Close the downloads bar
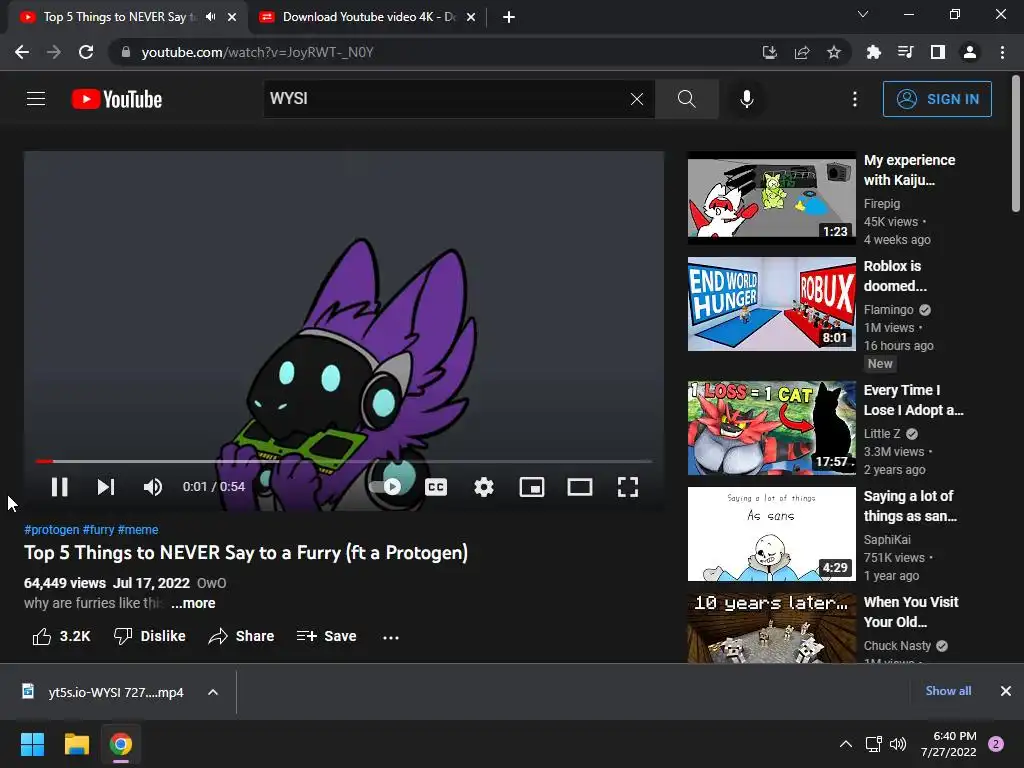The height and width of the screenshot is (768, 1024). (1006, 691)
